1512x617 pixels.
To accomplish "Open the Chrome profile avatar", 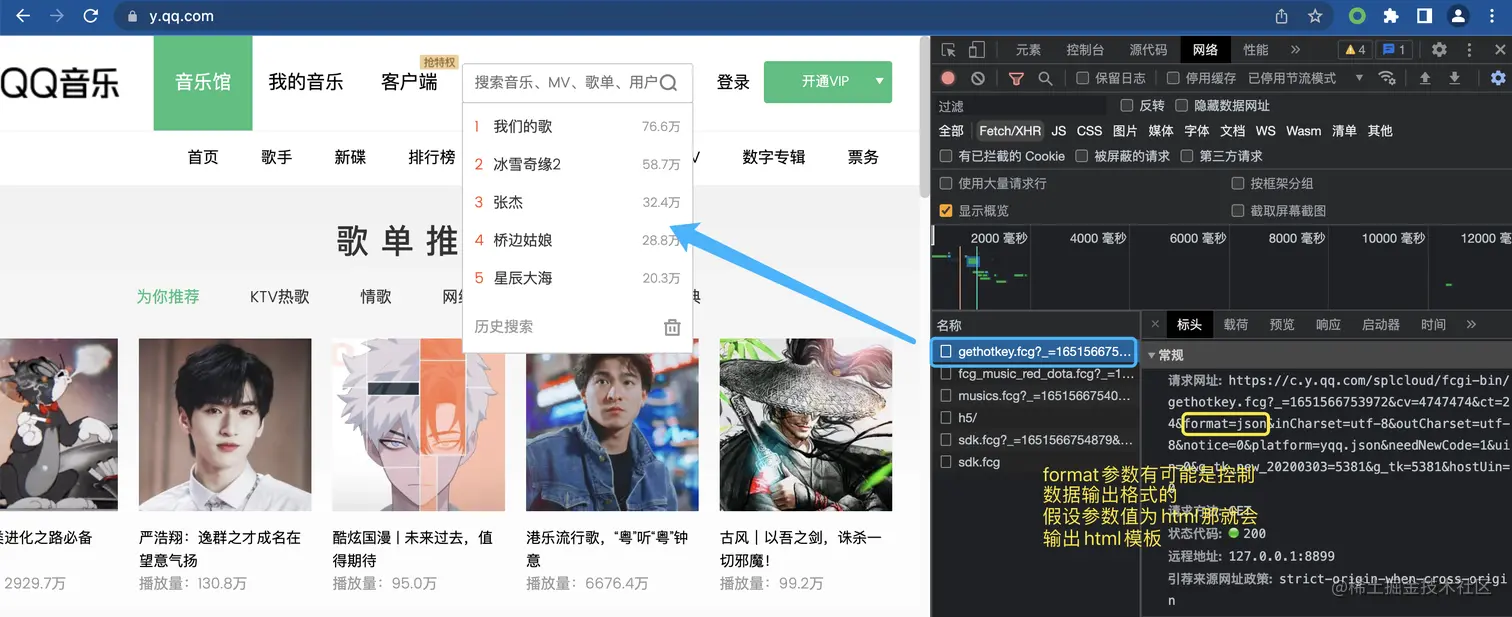I will click(1459, 16).
